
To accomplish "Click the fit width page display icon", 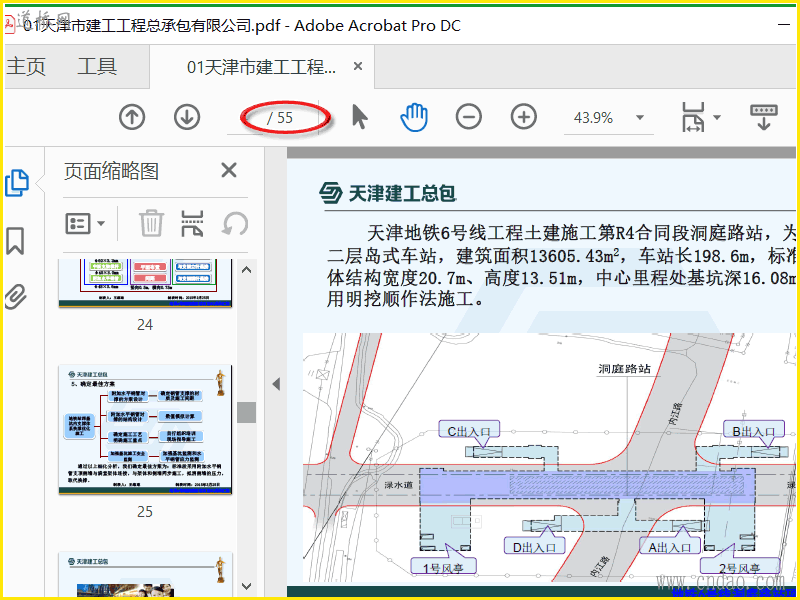I will coord(693,117).
